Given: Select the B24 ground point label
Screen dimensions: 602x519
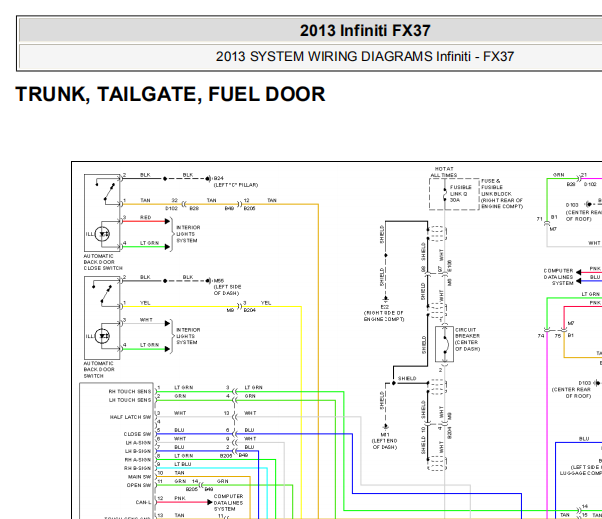Looking at the screenshot, I should (x=218, y=178).
